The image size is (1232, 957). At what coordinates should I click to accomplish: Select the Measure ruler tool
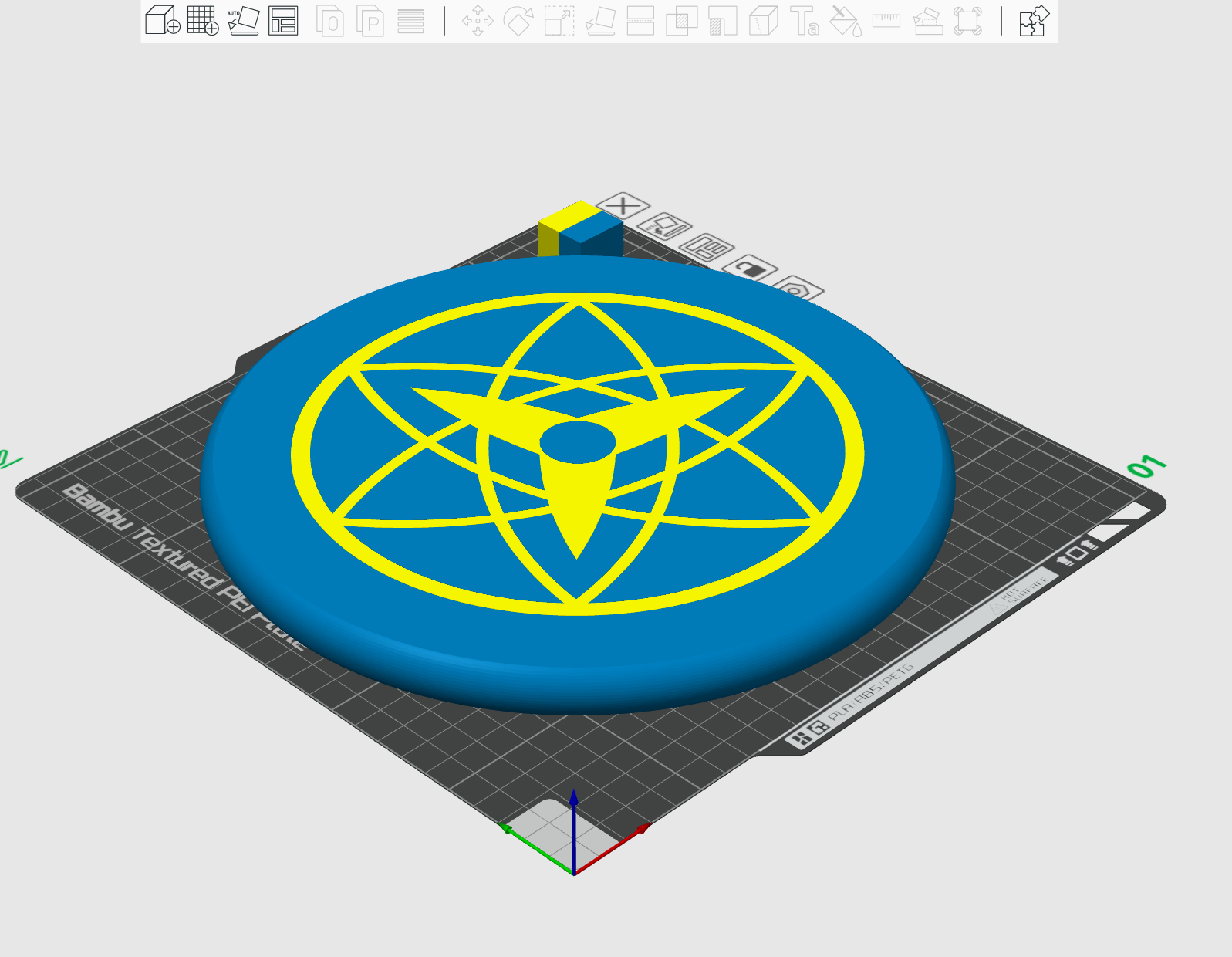tap(886, 21)
